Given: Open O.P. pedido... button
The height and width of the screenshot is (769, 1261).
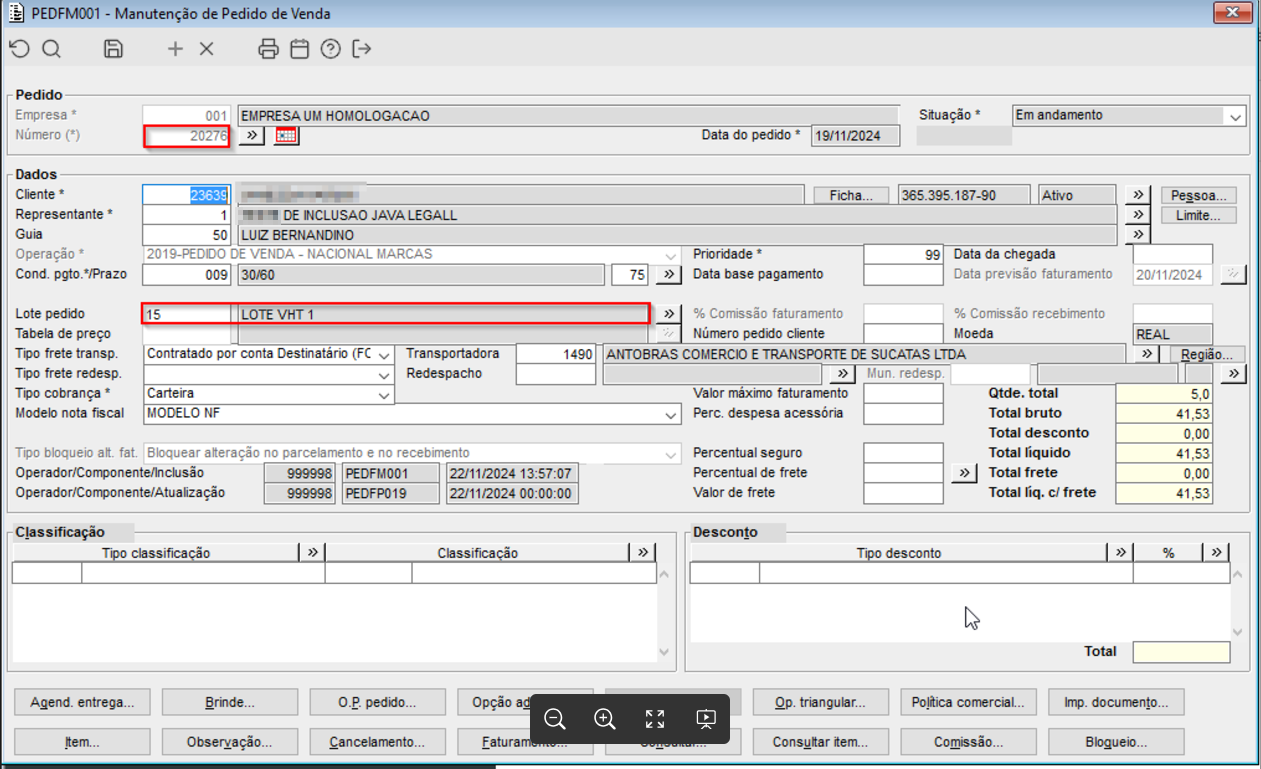Looking at the screenshot, I should 377,702.
